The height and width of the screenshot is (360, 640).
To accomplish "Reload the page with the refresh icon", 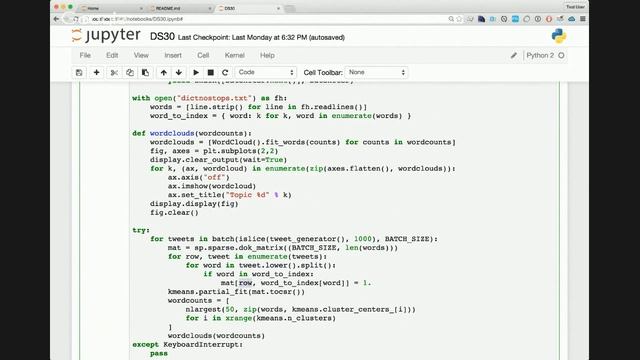I will [76, 19].
